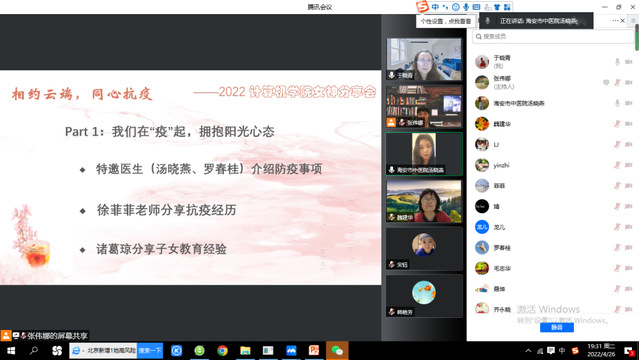Open more options dots on speaking bar

click(x=615, y=20)
